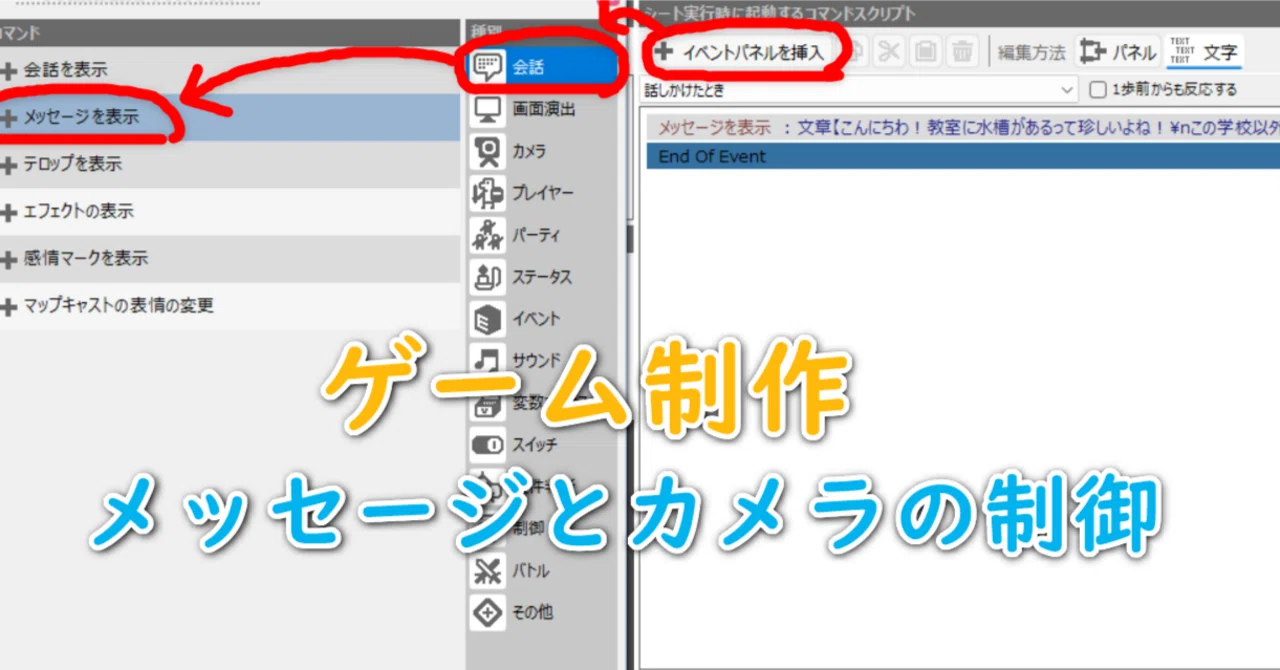Add the マップキャストの表情の変更 command

point(230,305)
